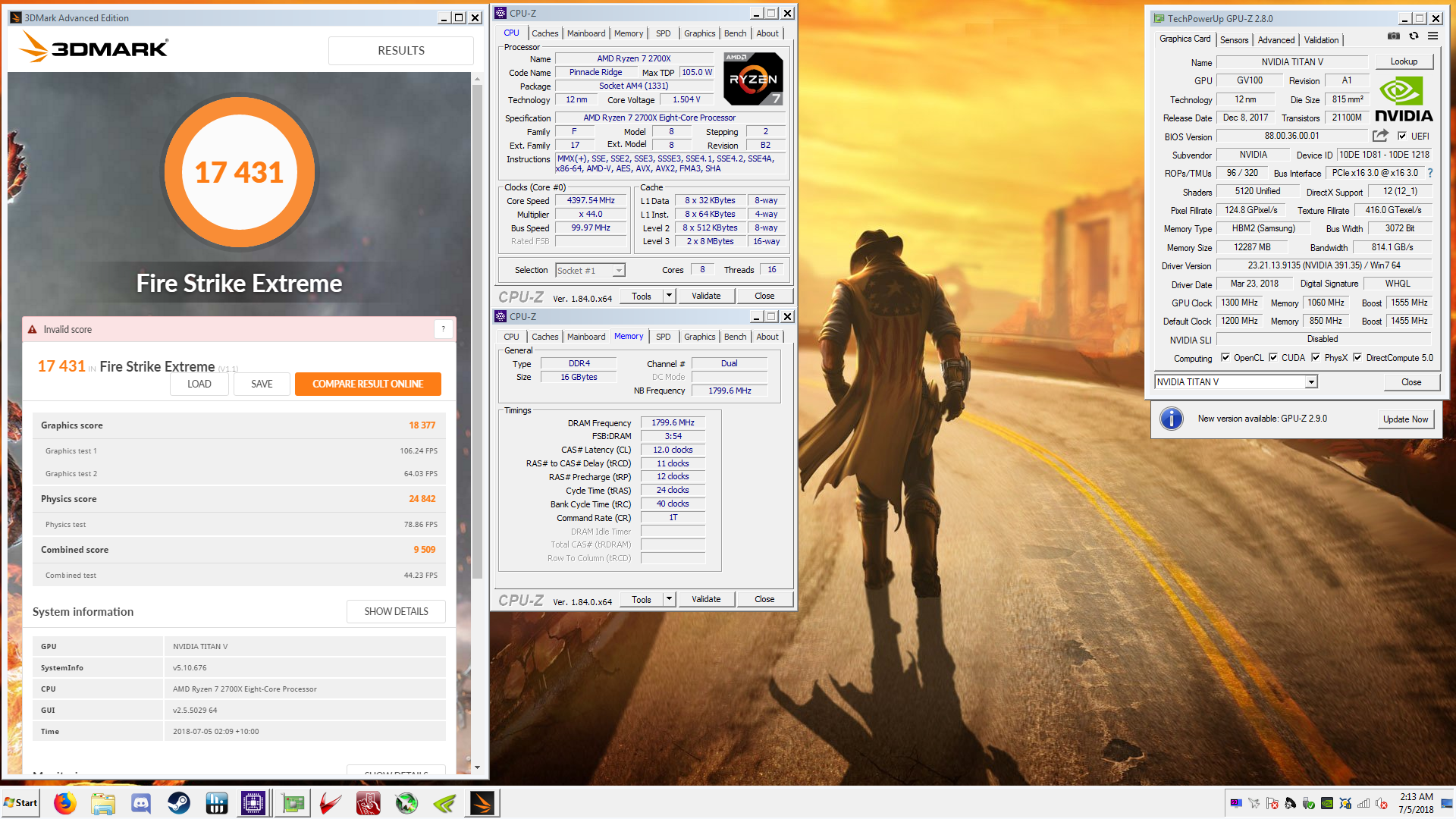Open MSI Afterburner jet icon in taskbar
Image resolution: width=1456 pixels, height=819 pixels.
click(406, 803)
